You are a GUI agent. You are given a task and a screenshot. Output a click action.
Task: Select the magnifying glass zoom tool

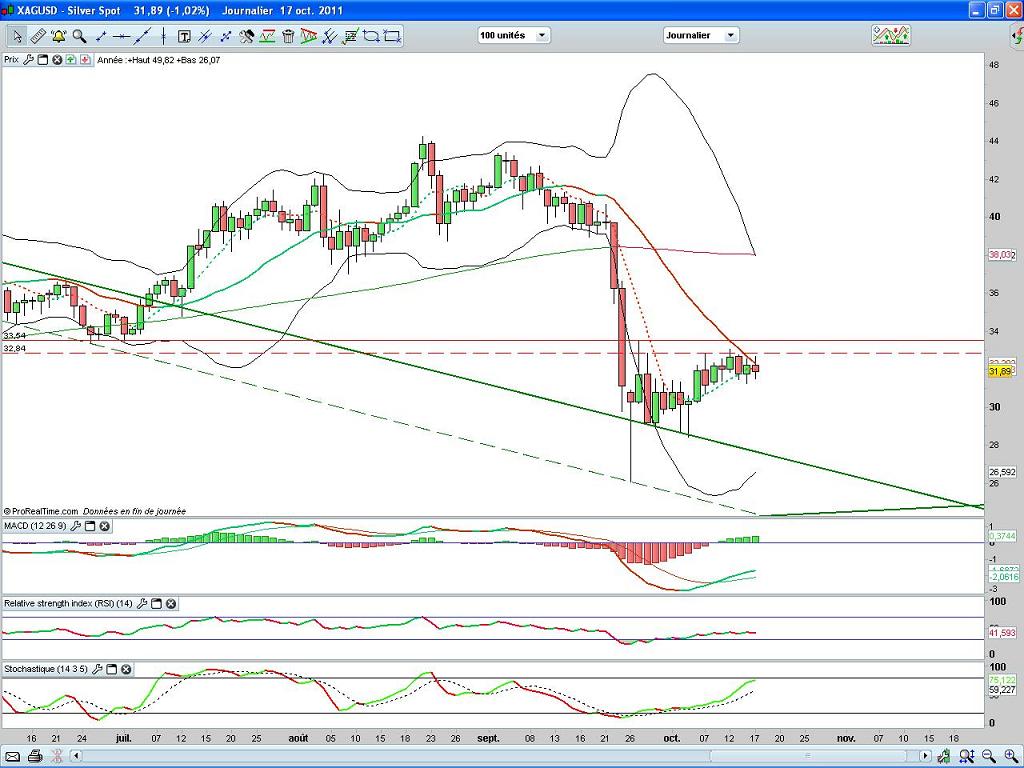tap(80, 36)
